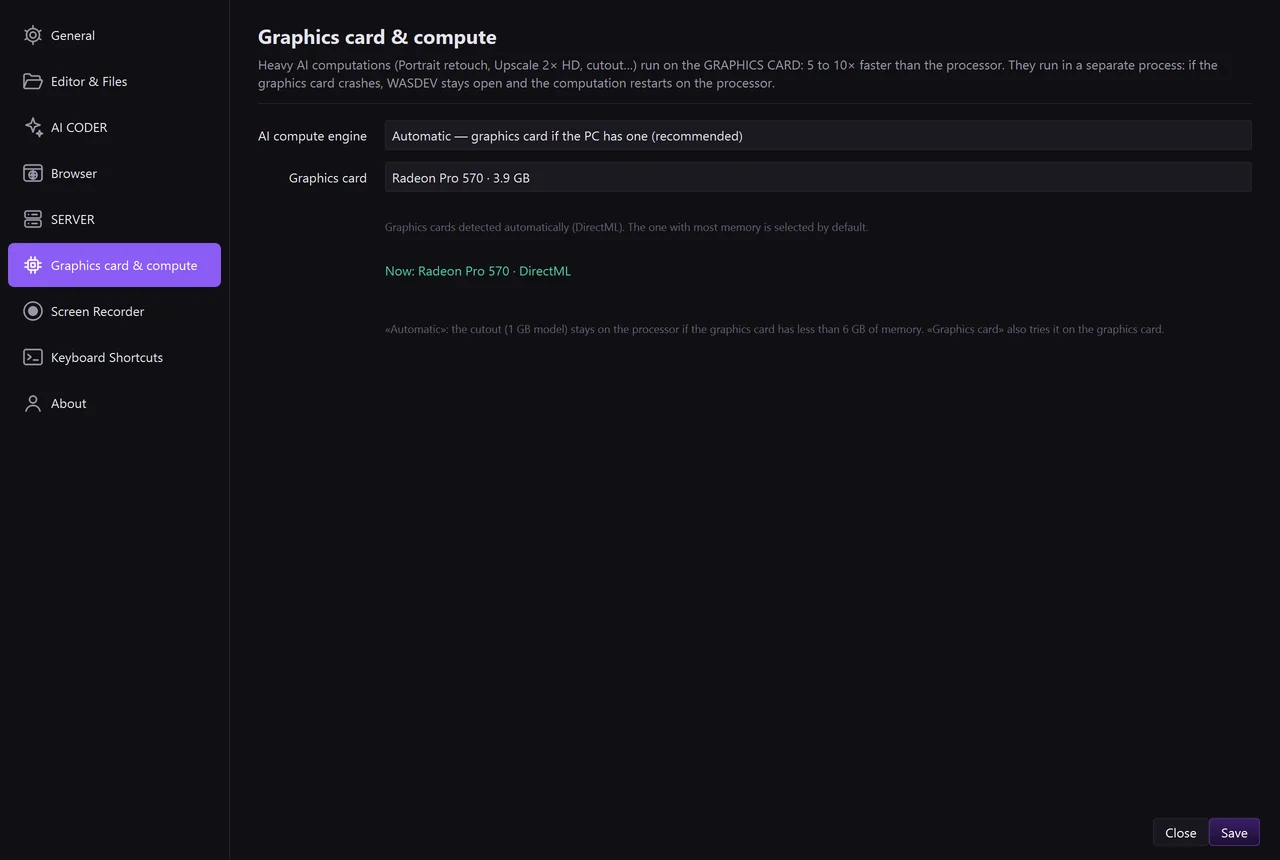Click the Keyboard Shortcuts terminal icon
The width and height of the screenshot is (1280, 860).
tap(33, 357)
